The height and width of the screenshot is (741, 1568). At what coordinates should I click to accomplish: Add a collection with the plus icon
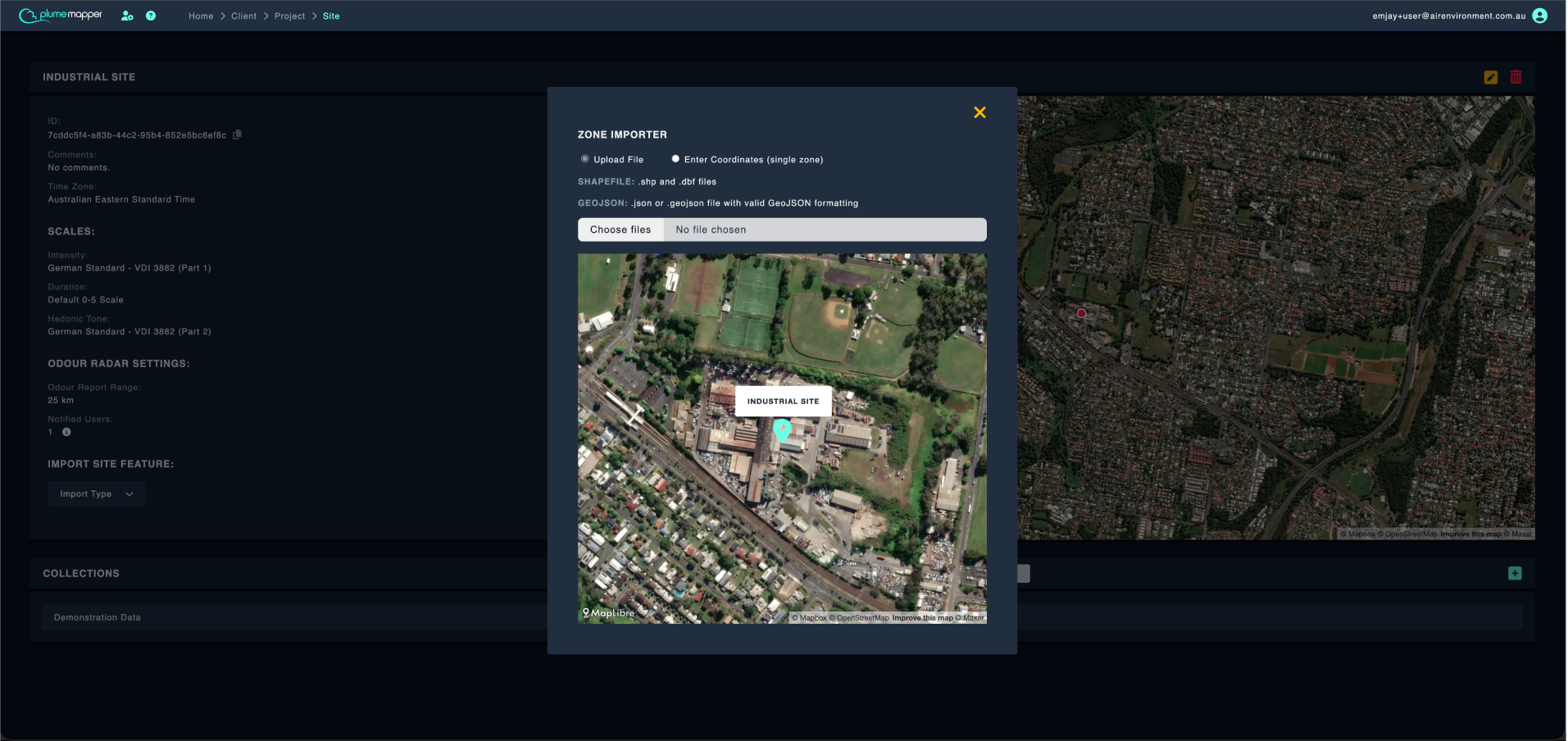coord(1515,574)
